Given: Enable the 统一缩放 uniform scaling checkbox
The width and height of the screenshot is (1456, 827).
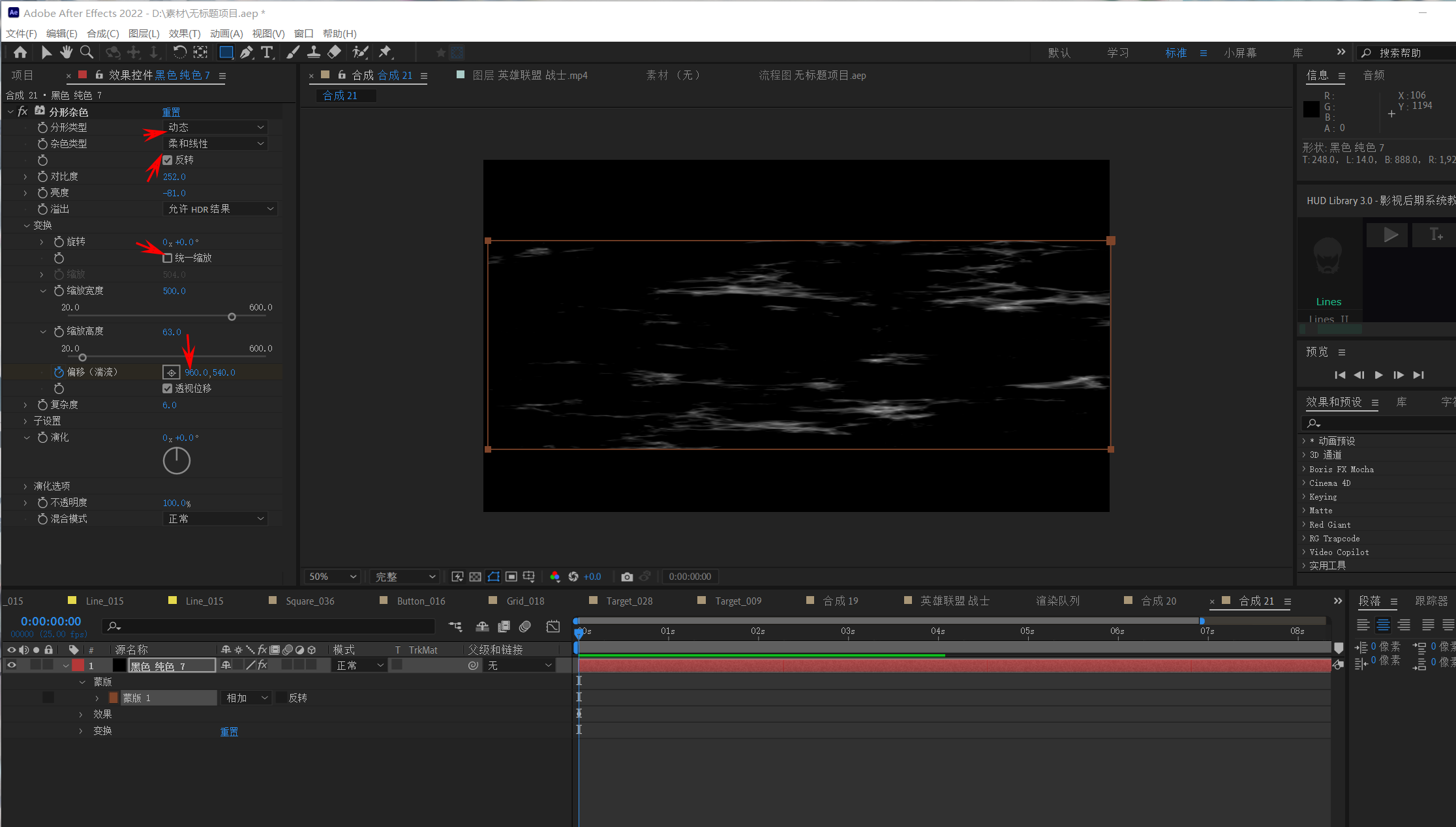Looking at the screenshot, I should click(168, 258).
